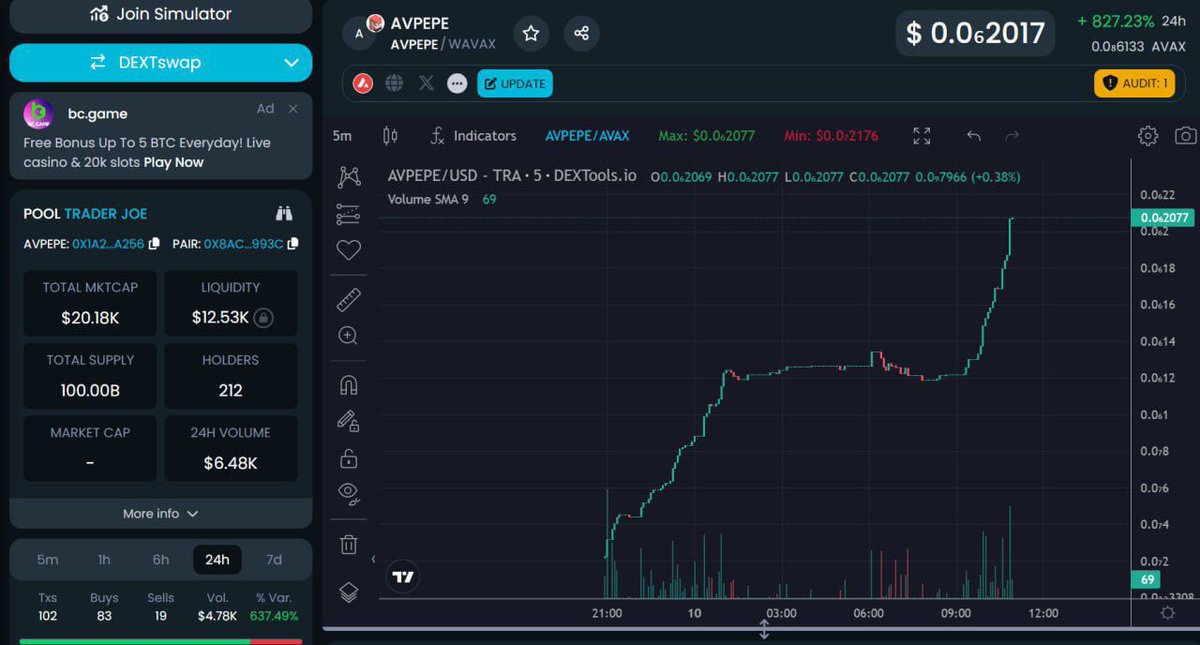
Task: Switch chart to fullscreen mode
Action: 922,136
